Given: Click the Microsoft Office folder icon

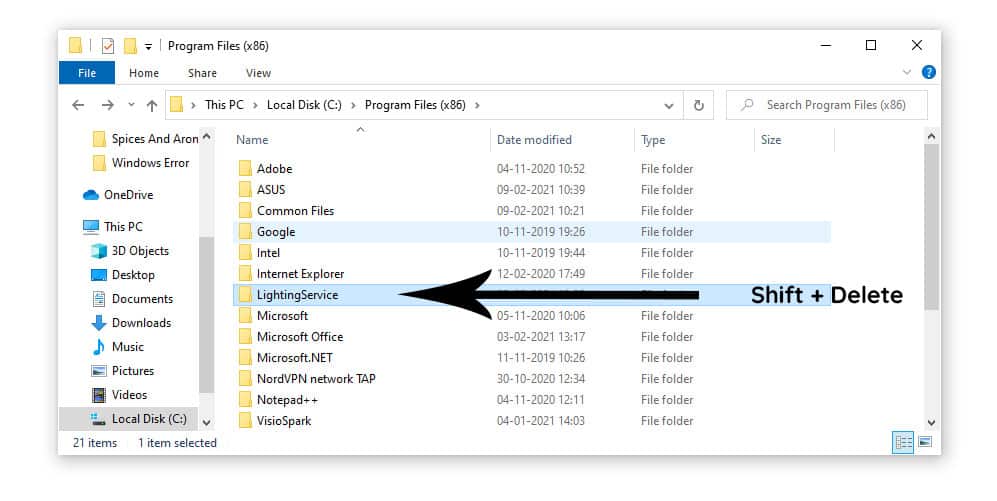Looking at the screenshot, I should tap(245, 336).
